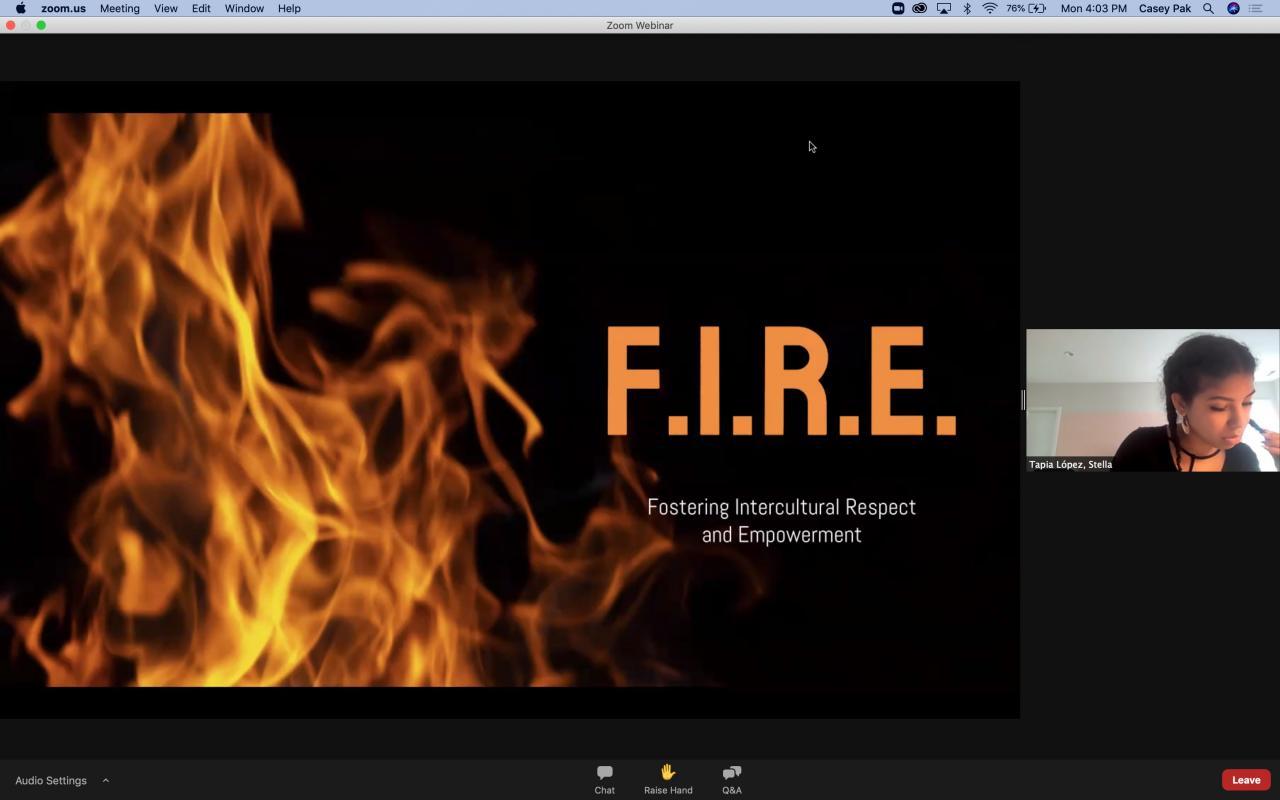This screenshot has height=800, width=1280.
Task: Click the divider handle beside the shared slide
Action: pos(1022,400)
